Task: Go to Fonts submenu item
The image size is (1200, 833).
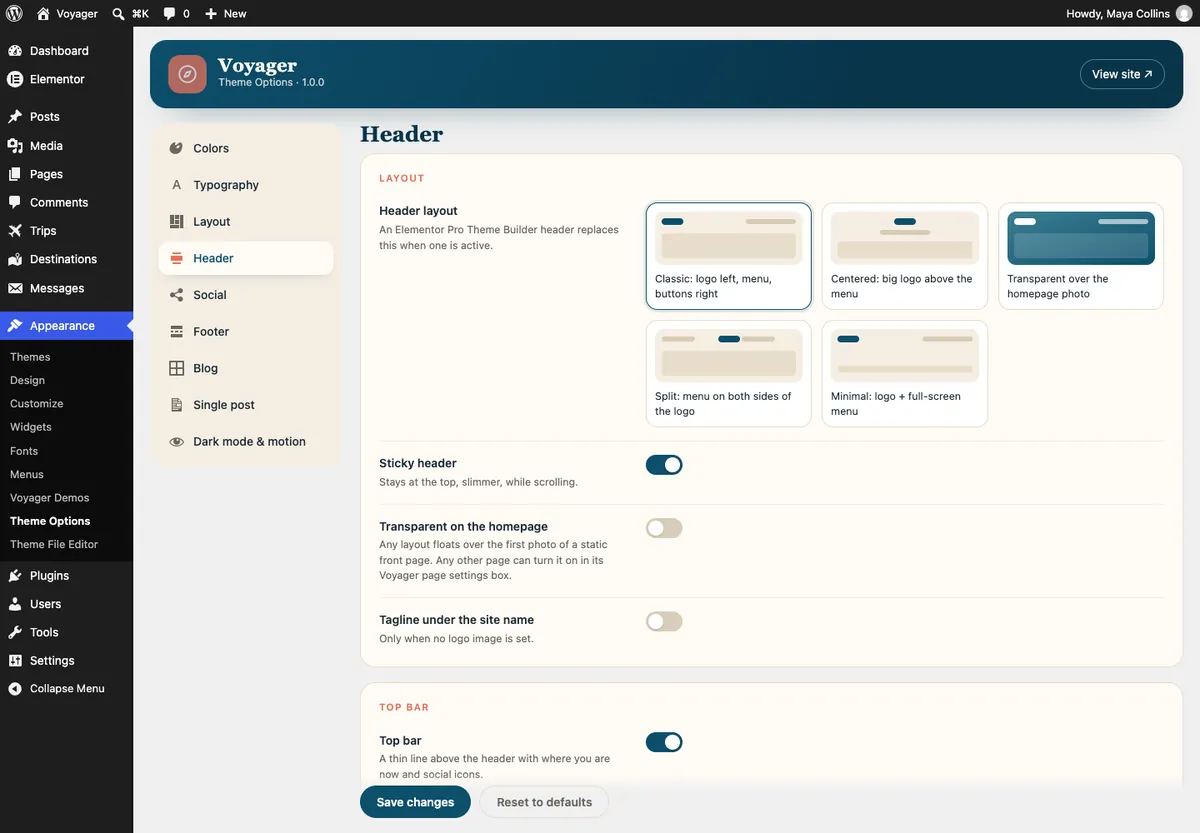Action: click(x=24, y=451)
